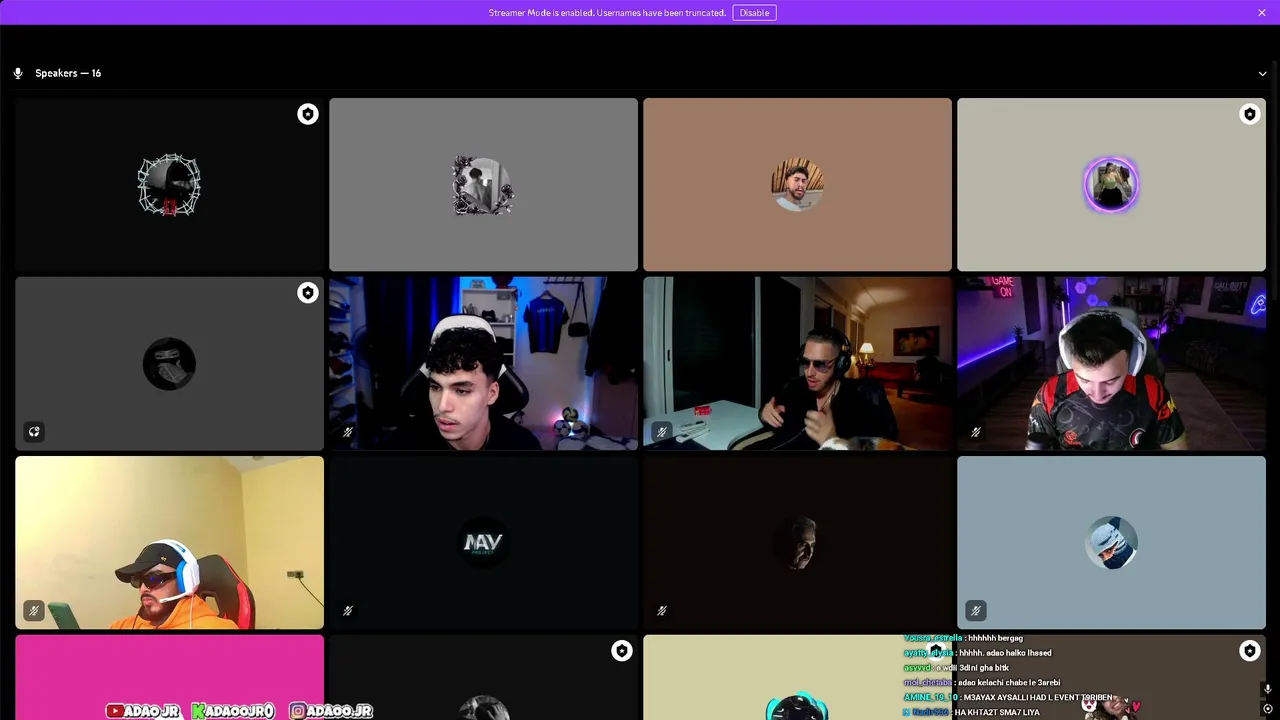Select the pink speaker tile
Viewport: 1280px width, 720px height.
click(x=169, y=677)
